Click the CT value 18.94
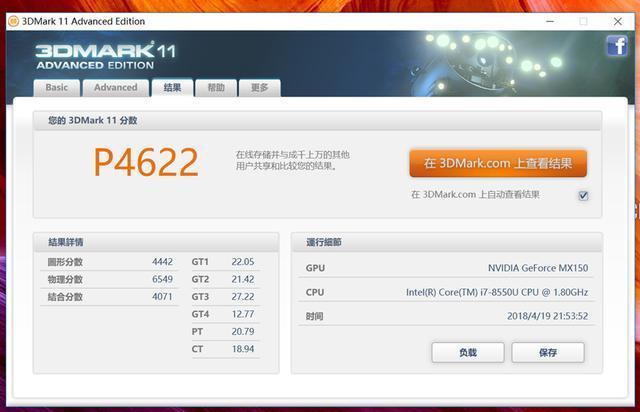Screen dimensions: 640x412 (243, 349)
